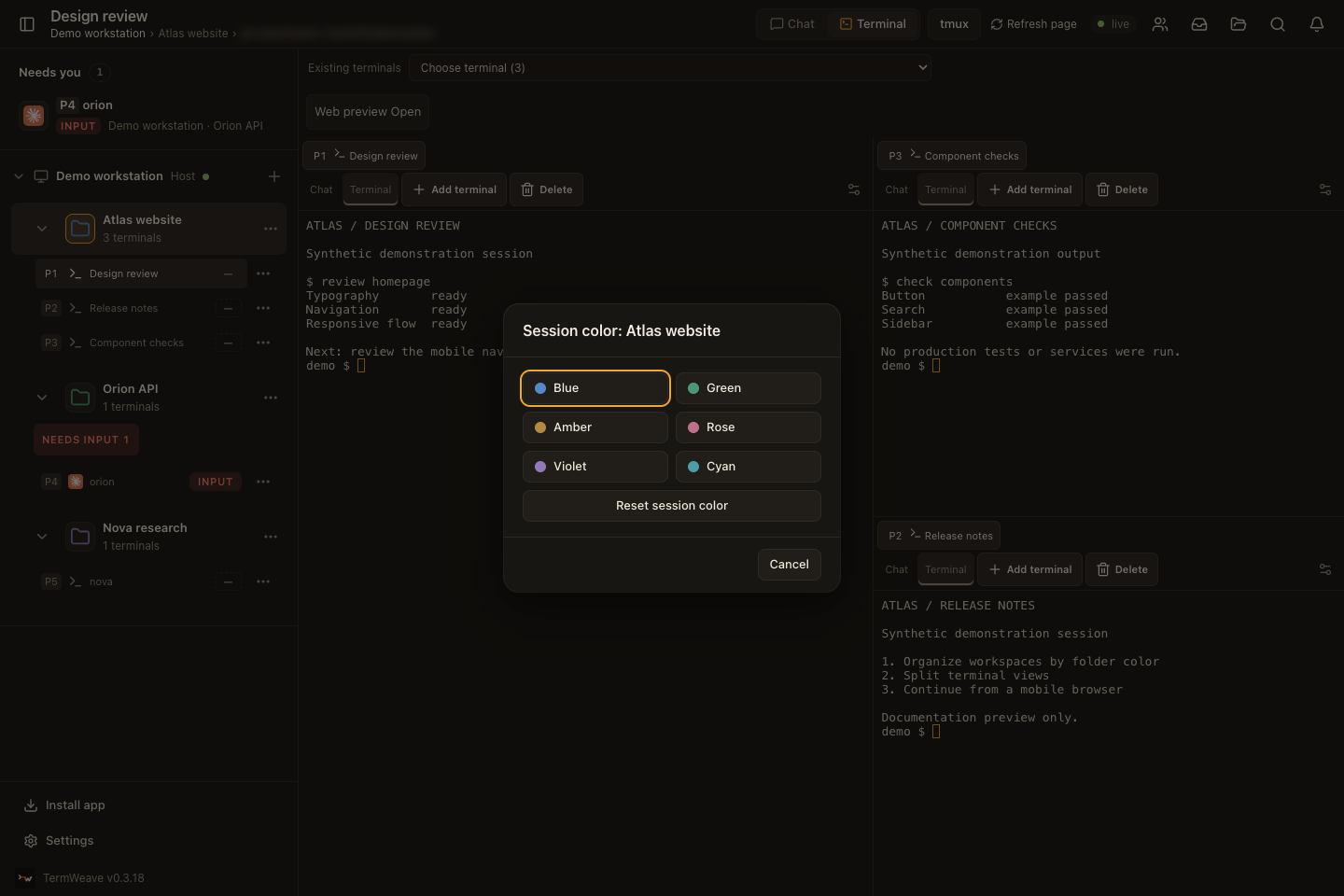Select the Amber session color
The image size is (1344, 896).
(x=595, y=427)
